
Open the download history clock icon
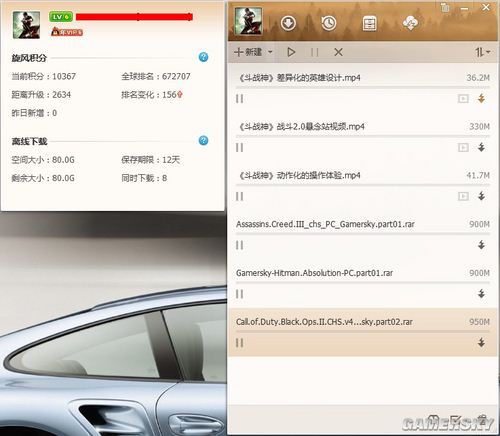pos(329,23)
